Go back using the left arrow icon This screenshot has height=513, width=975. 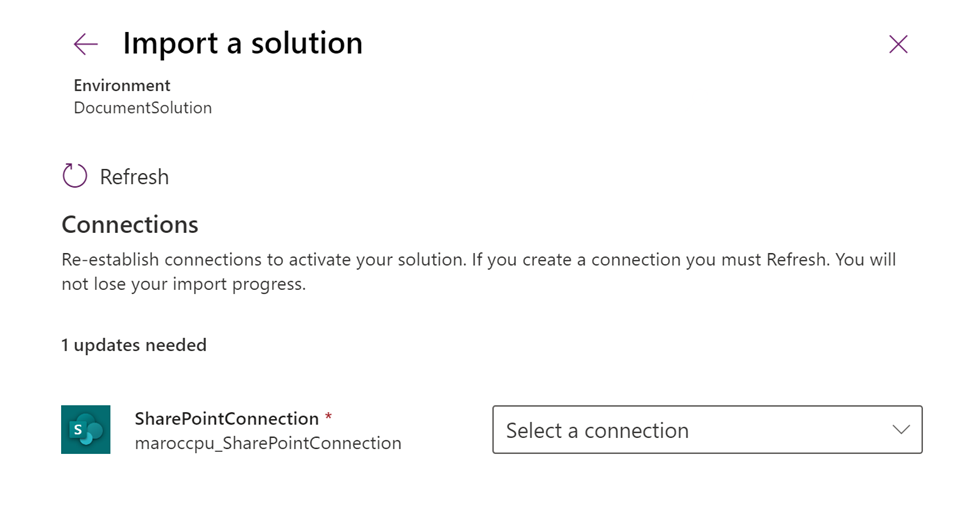(86, 44)
